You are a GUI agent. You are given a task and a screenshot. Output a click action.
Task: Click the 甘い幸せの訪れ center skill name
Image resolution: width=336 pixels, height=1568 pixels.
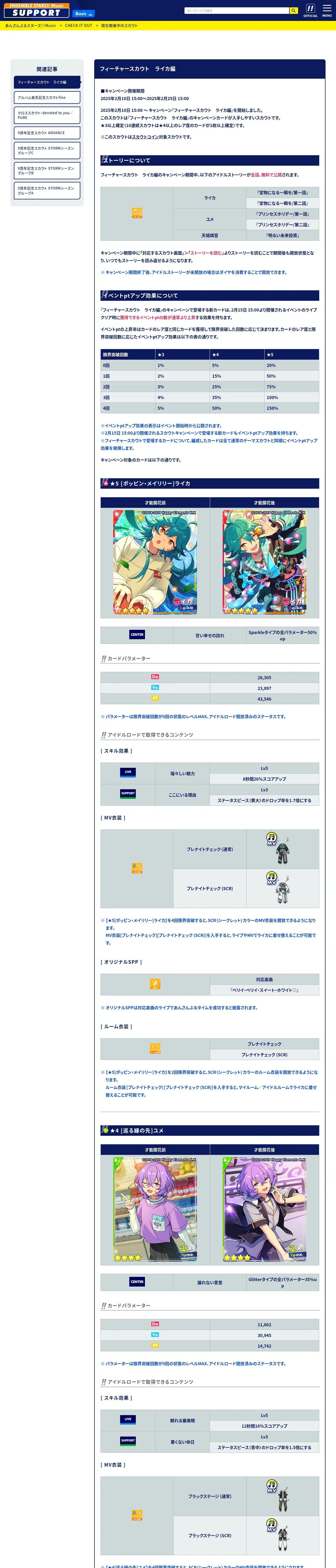210,636
